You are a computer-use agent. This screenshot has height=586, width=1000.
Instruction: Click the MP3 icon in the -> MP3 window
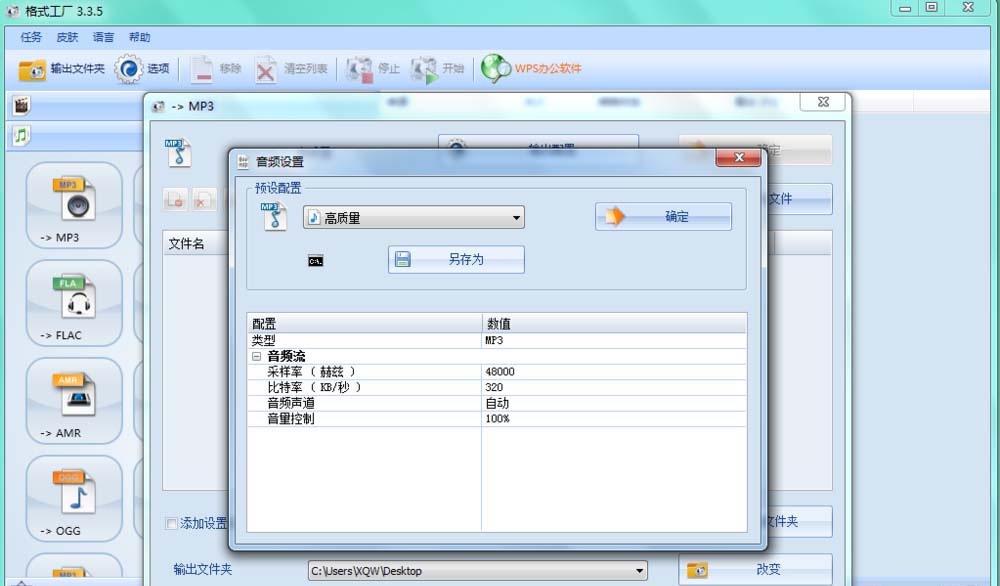(178, 152)
